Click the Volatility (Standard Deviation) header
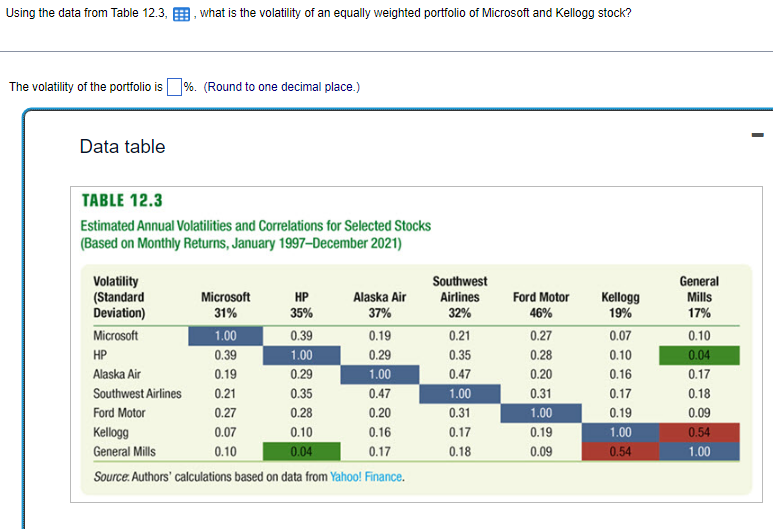Screen dimensions: 773x529 coord(119,297)
